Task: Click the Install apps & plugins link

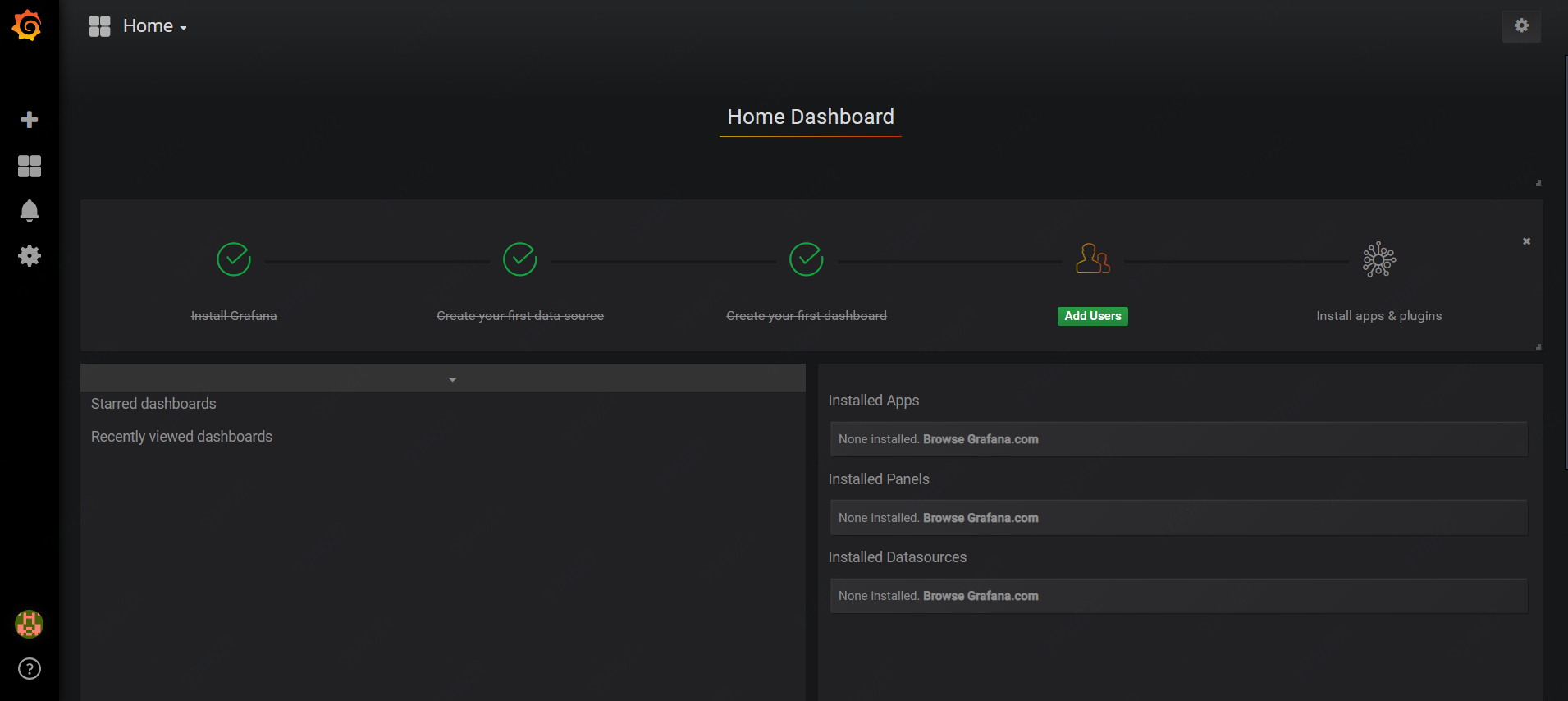Action: 1379,316
